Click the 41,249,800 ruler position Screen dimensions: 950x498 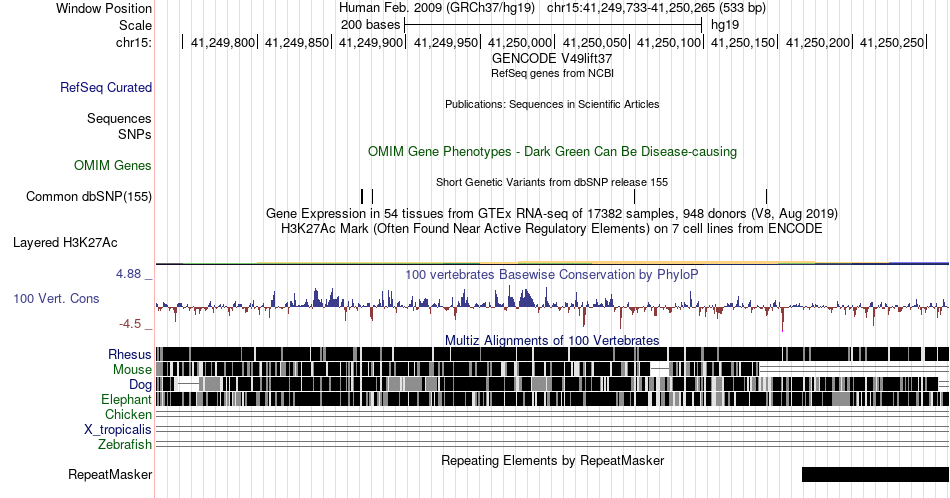[223, 42]
